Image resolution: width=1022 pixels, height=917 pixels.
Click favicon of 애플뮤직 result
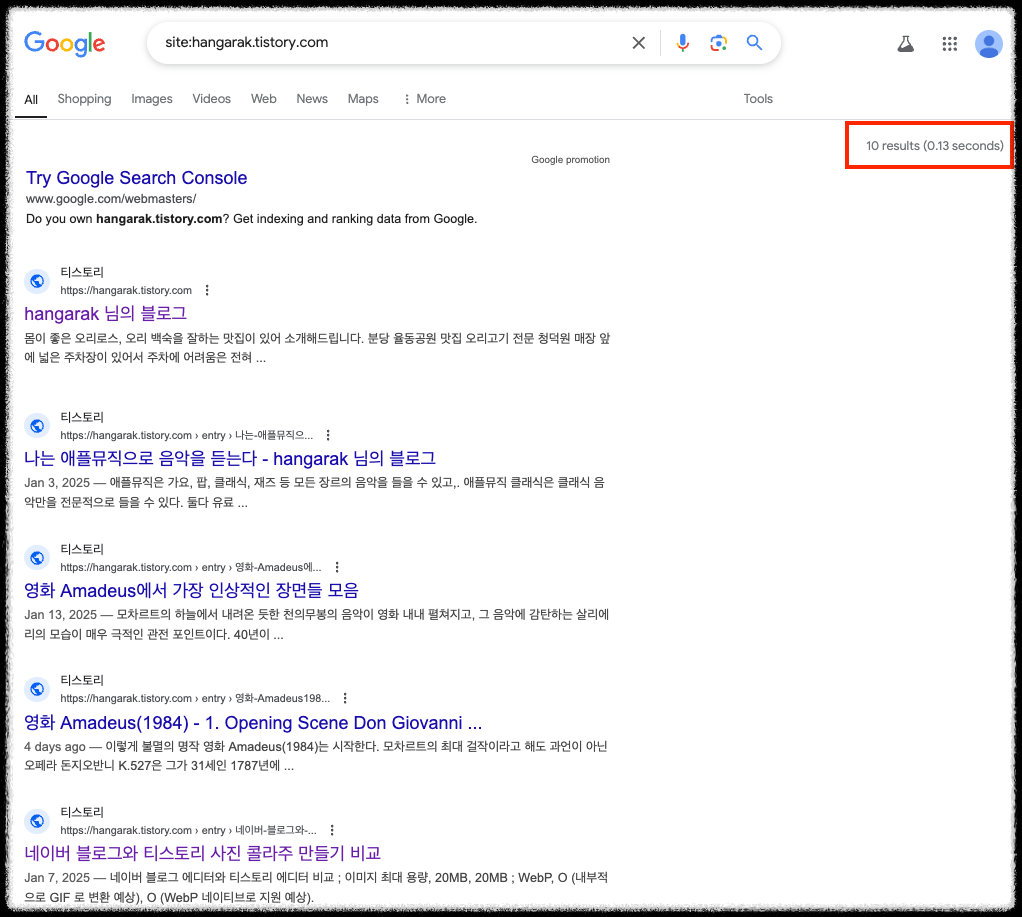(x=37, y=426)
